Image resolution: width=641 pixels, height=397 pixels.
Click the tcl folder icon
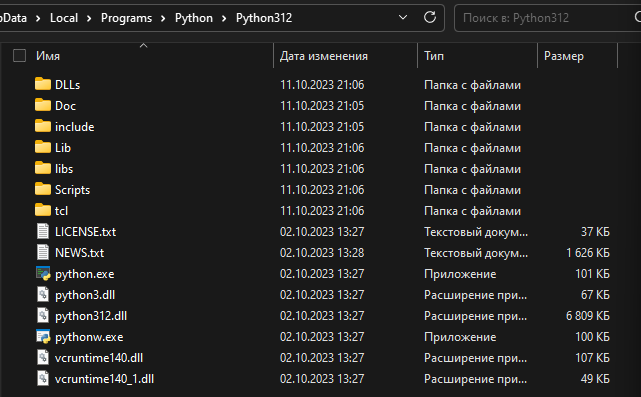coord(43,210)
